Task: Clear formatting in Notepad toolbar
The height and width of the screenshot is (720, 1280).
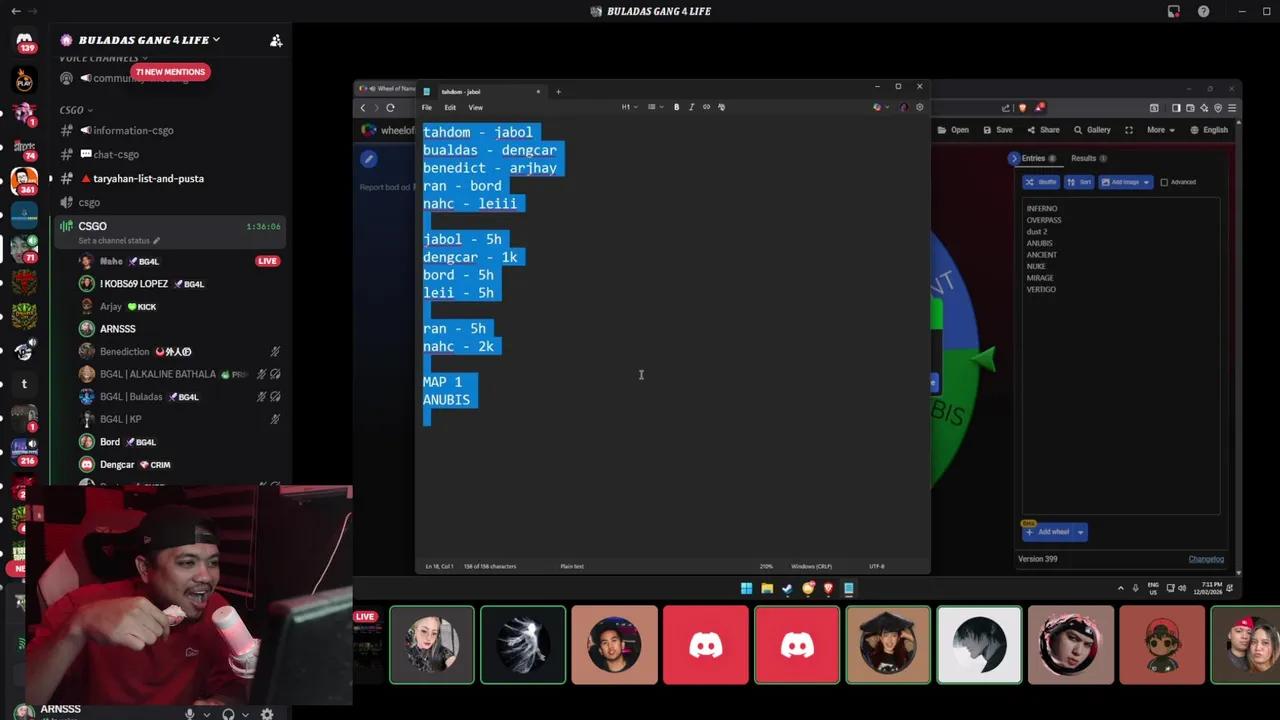Action: (721, 107)
